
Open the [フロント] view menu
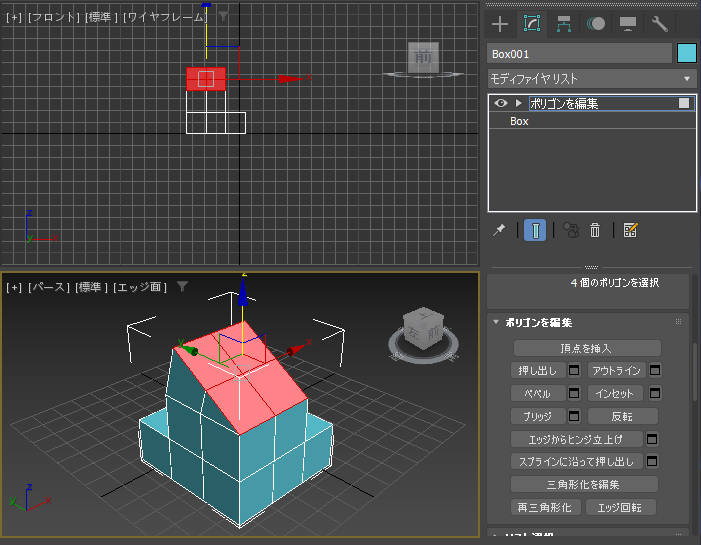[54, 17]
